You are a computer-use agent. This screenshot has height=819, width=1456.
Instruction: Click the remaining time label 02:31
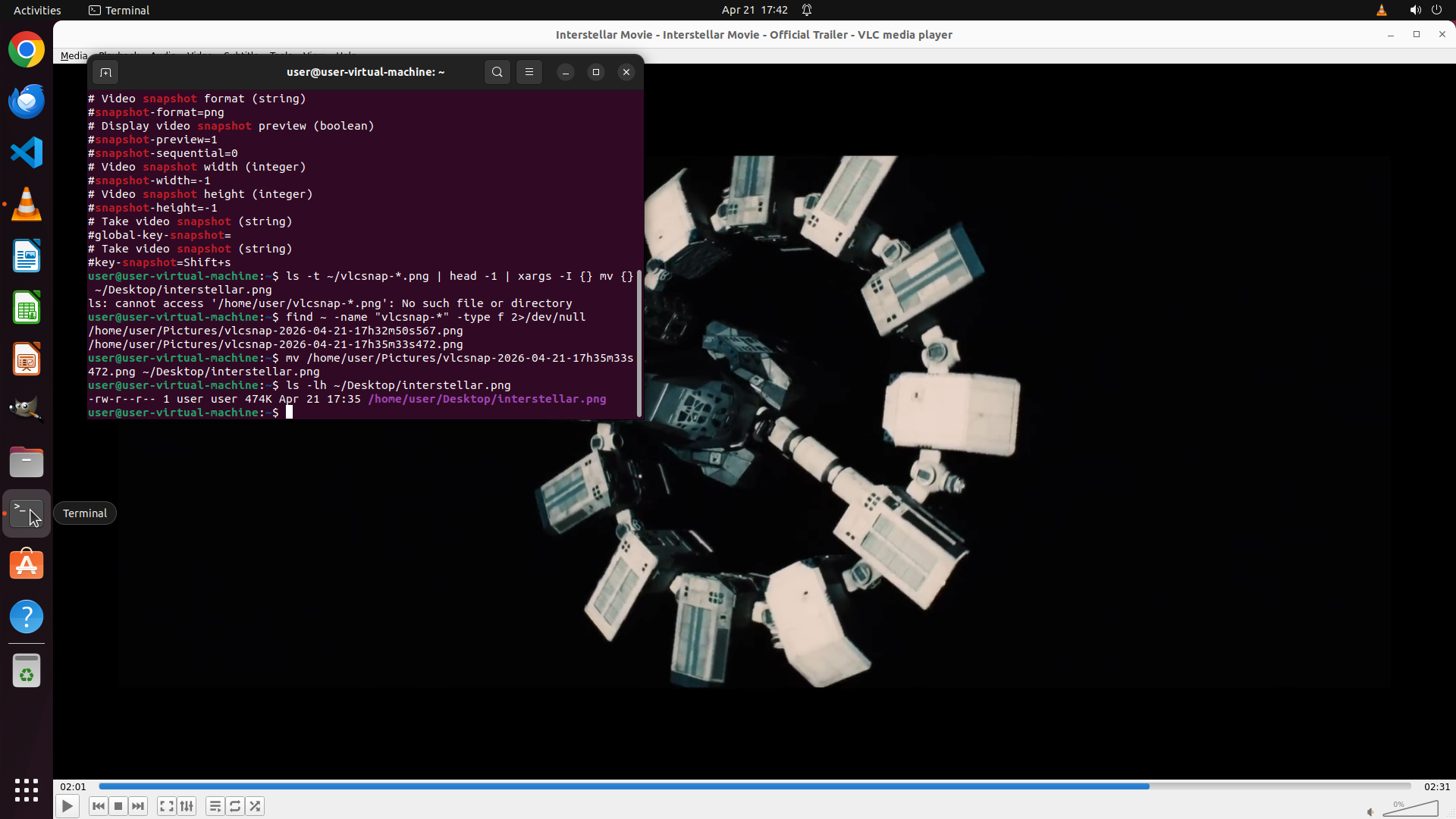(x=1436, y=786)
